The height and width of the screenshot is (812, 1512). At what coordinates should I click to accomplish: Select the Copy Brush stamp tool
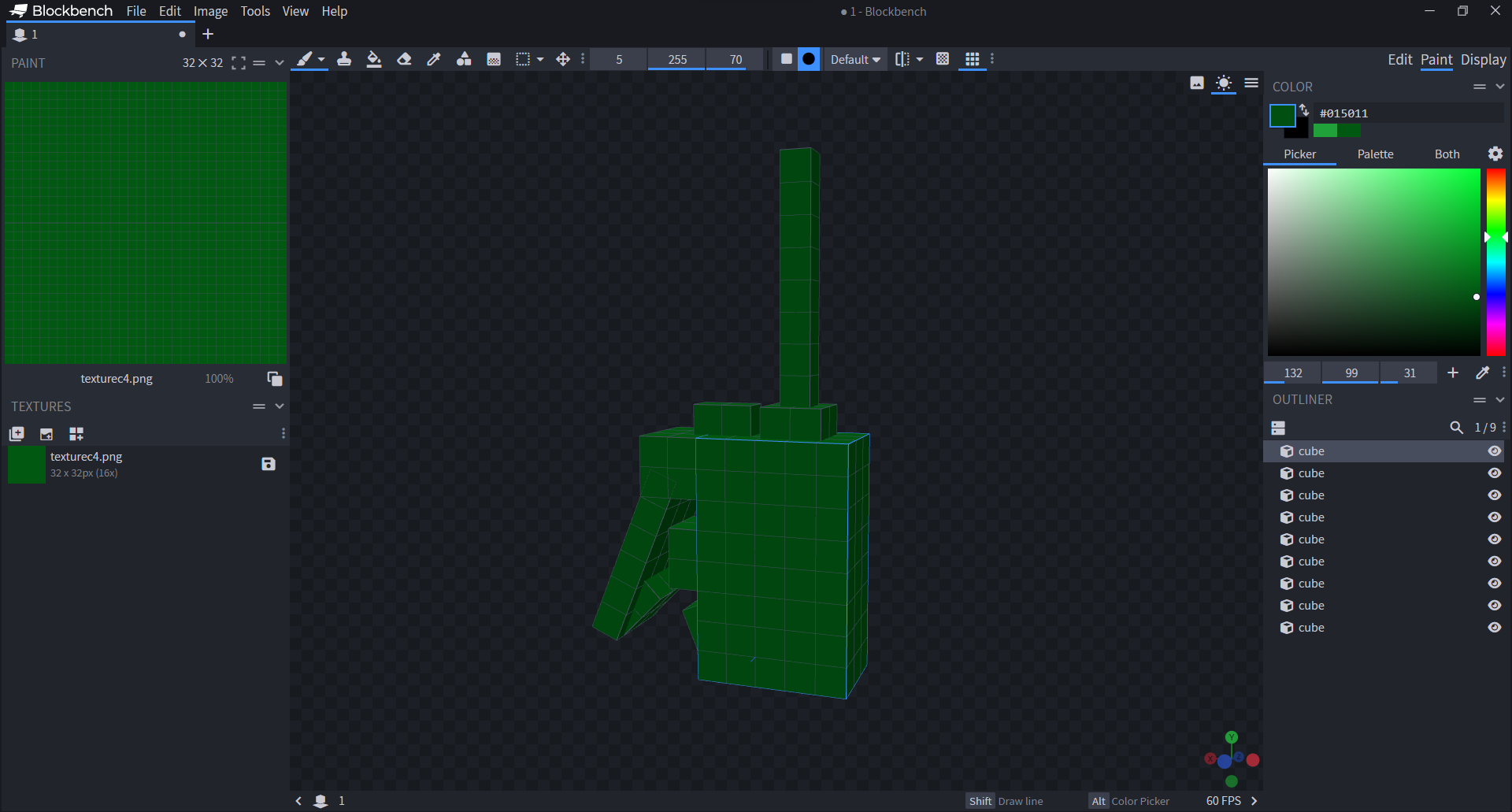(344, 59)
